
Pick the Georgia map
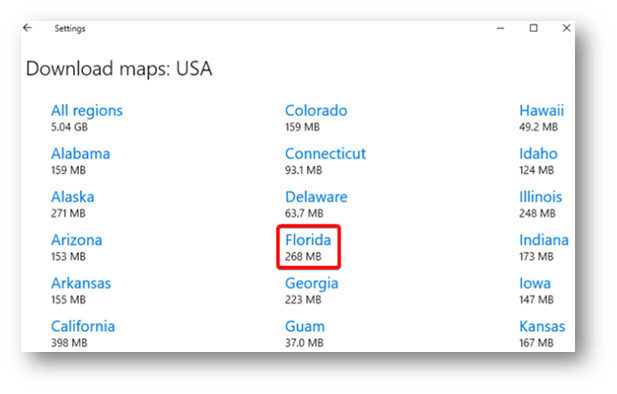click(312, 291)
